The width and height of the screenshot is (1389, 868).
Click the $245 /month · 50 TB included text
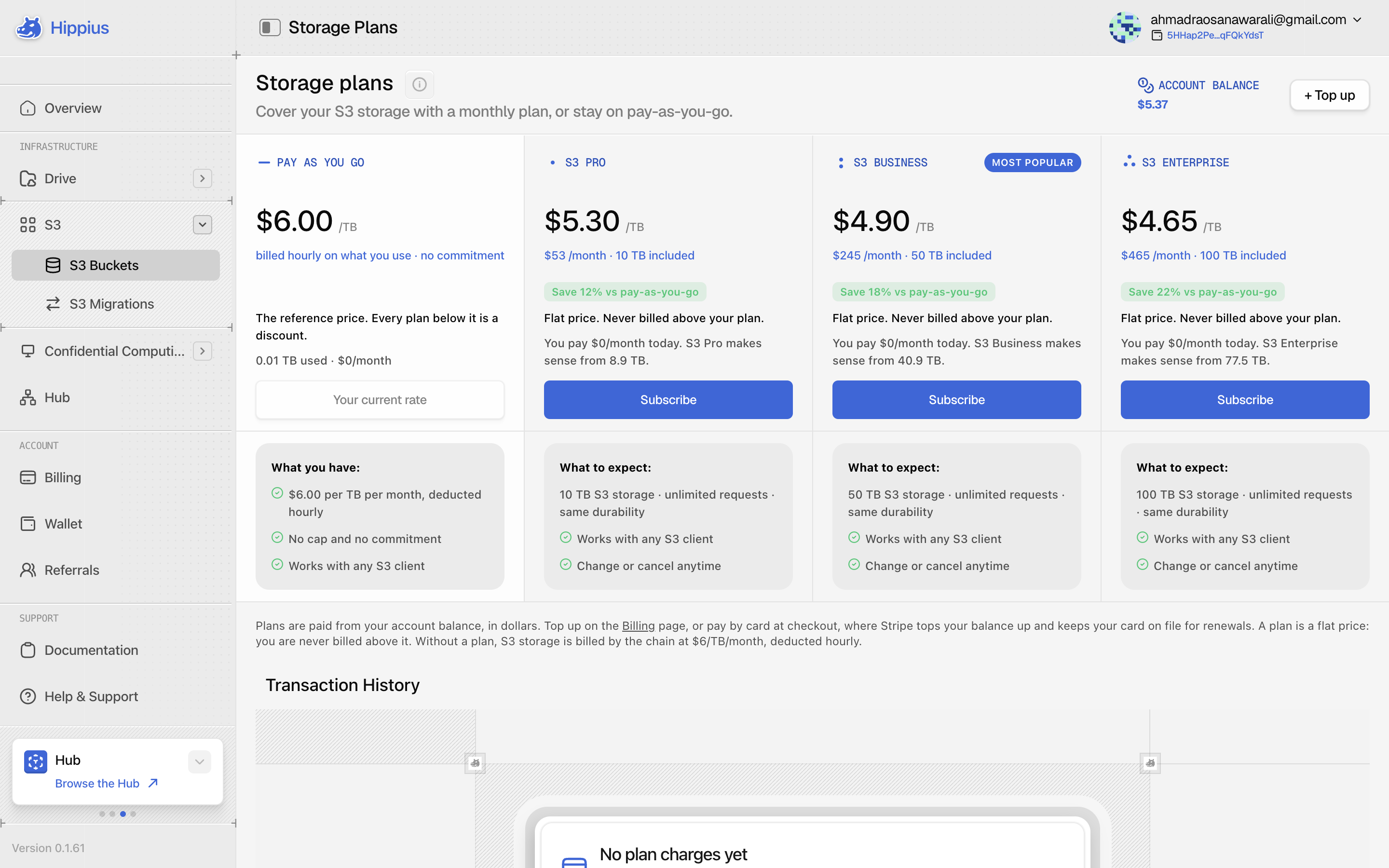point(912,256)
